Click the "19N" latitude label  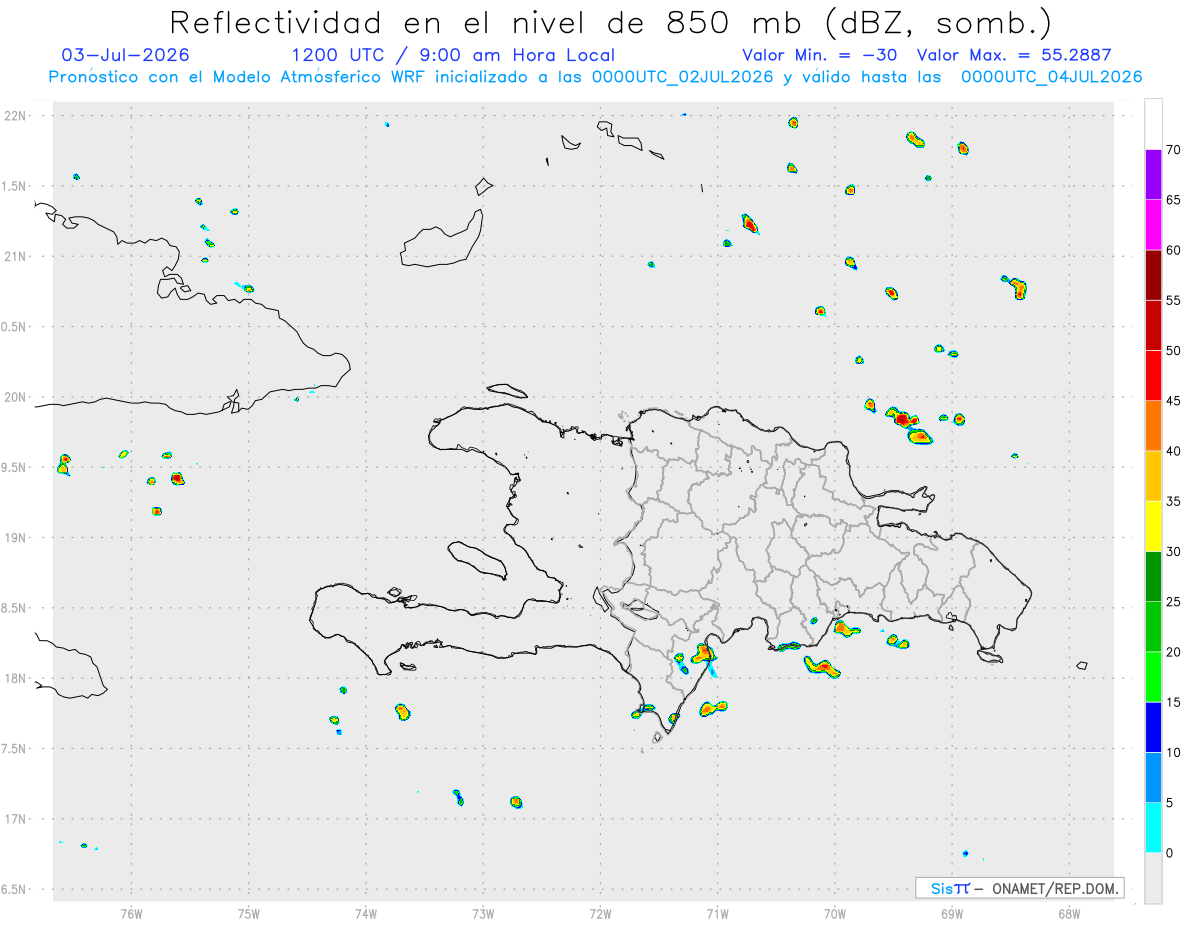pos(15,537)
